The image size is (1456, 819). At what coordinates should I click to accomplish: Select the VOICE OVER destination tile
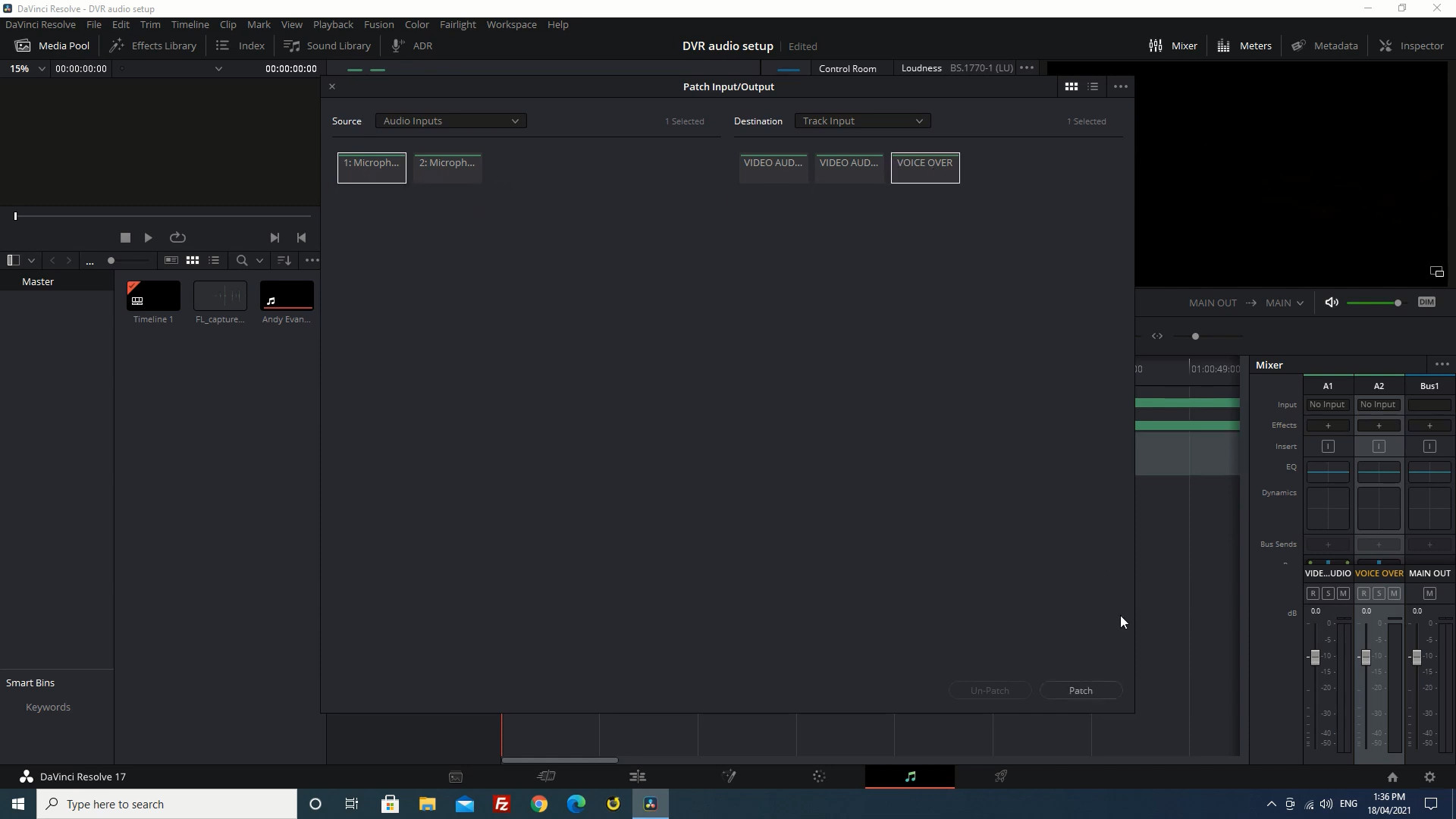925,168
